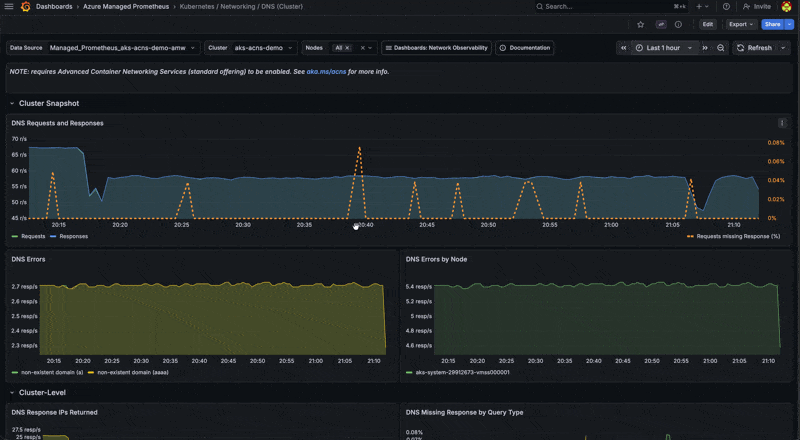
Task: Open the help question-mark icon
Action: pyautogui.click(x=726, y=7)
